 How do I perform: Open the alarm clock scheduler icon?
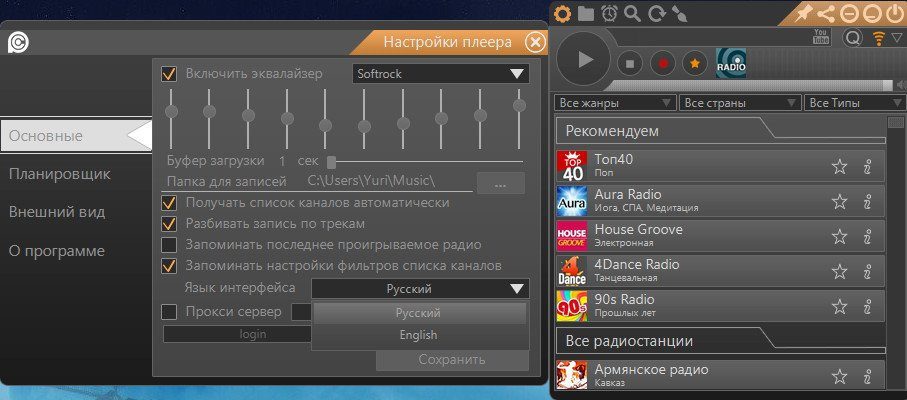point(609,13)
